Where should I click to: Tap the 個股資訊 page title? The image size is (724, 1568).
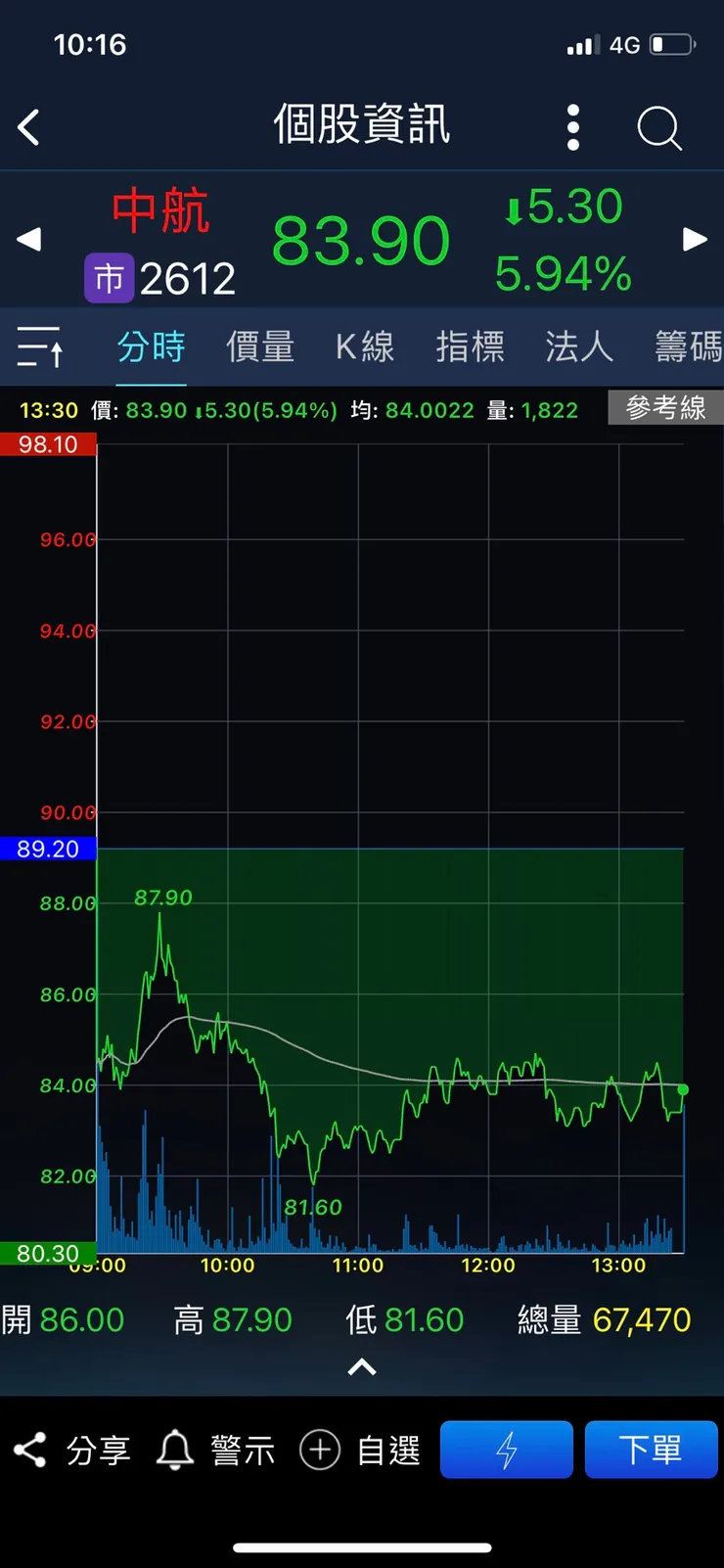coord(362,125)
